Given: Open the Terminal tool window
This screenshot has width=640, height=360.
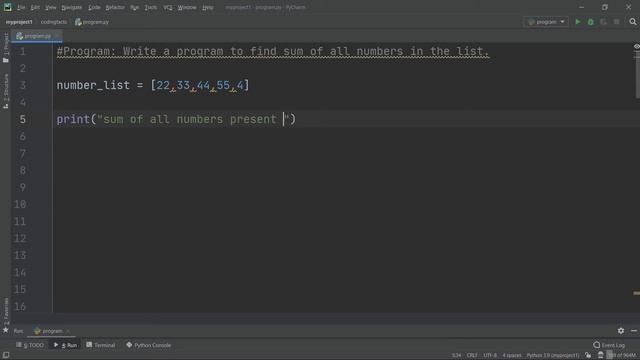Looking at the screenshot, I should coord(100,345).
